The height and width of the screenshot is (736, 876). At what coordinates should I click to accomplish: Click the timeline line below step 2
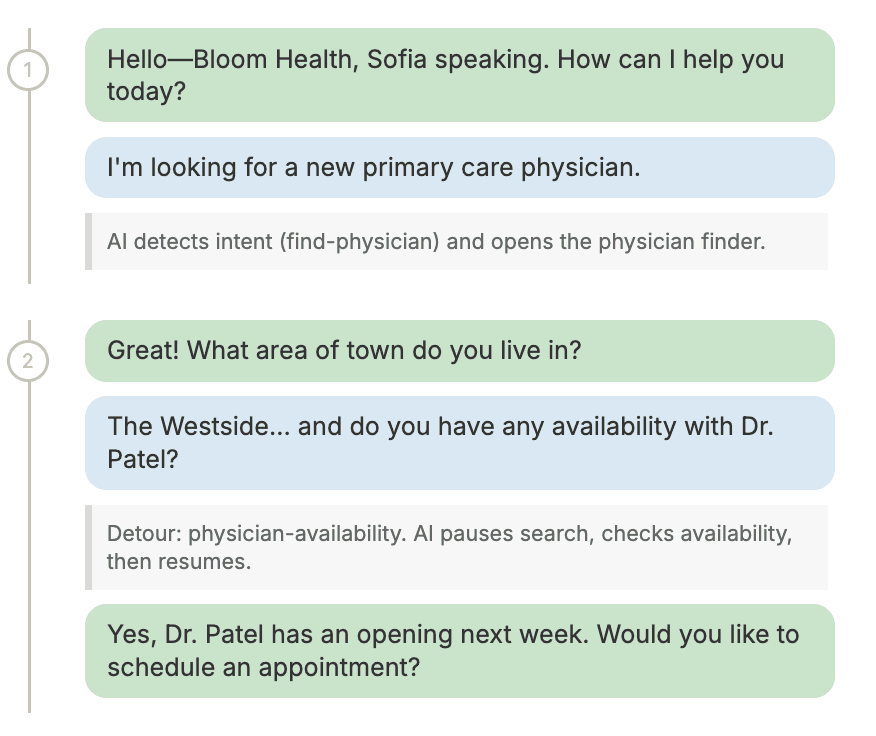29,548
